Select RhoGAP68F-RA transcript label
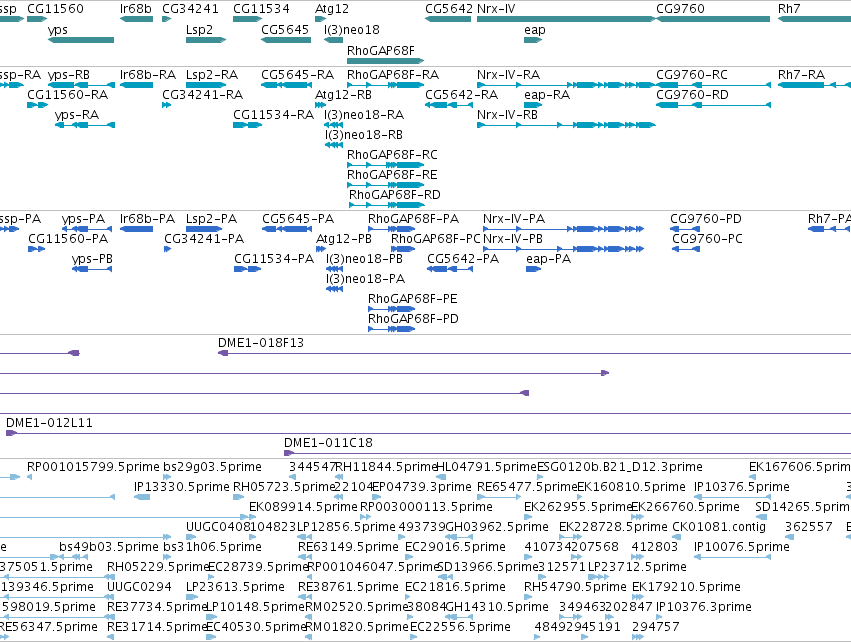This screenshot has height=642, width=851. [x=393, y=74]
